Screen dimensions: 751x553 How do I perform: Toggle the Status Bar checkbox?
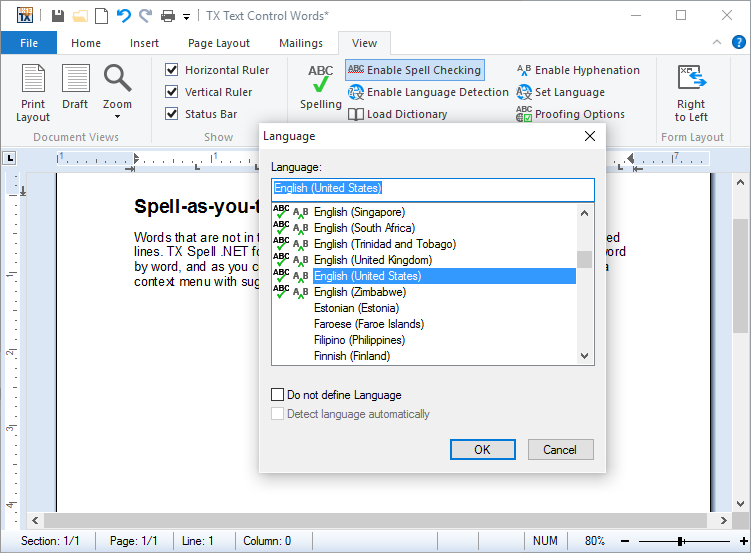(x=172, y=114)
